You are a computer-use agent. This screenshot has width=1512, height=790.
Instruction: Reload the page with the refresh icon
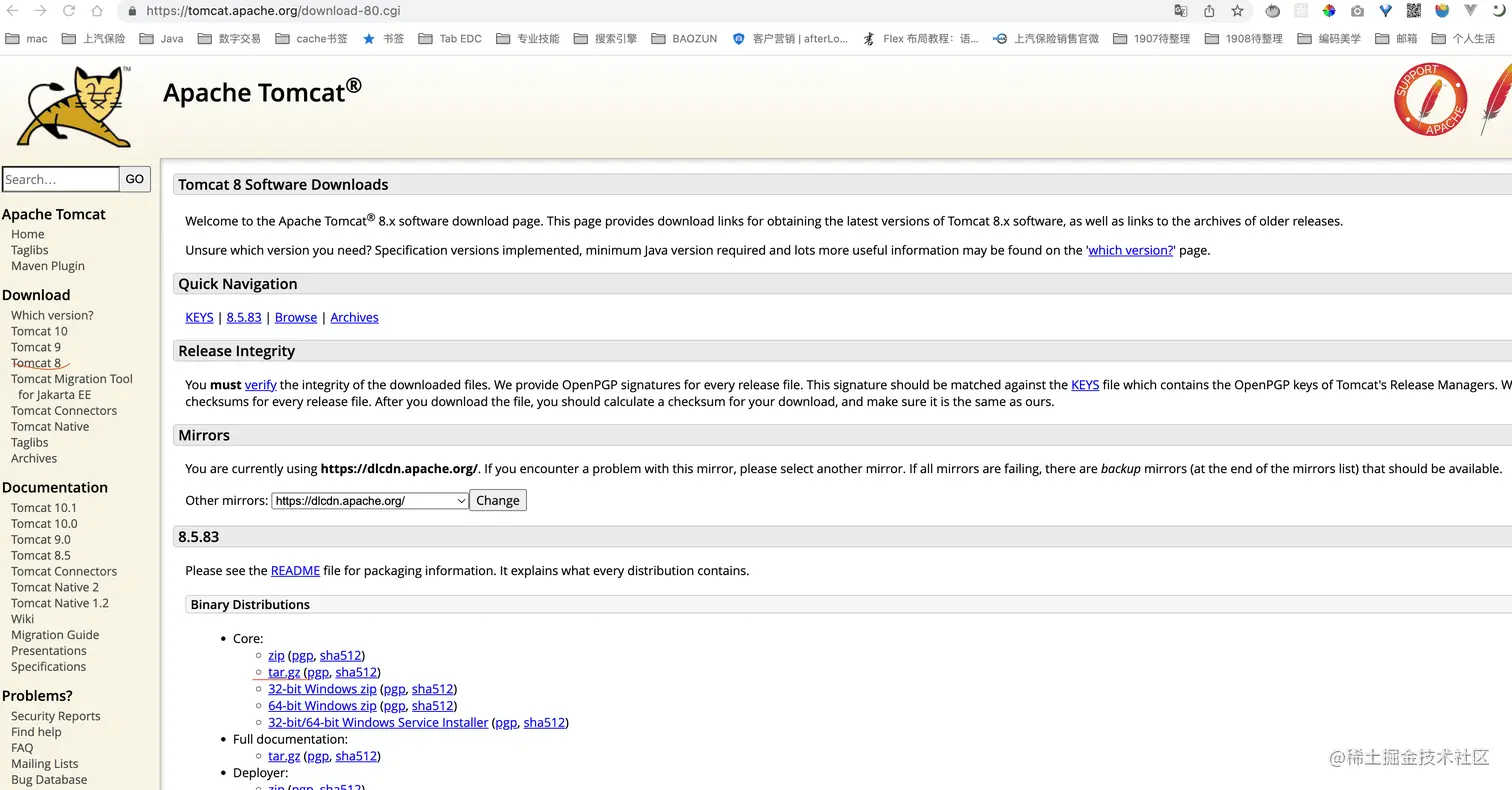(x=68, y=11)
